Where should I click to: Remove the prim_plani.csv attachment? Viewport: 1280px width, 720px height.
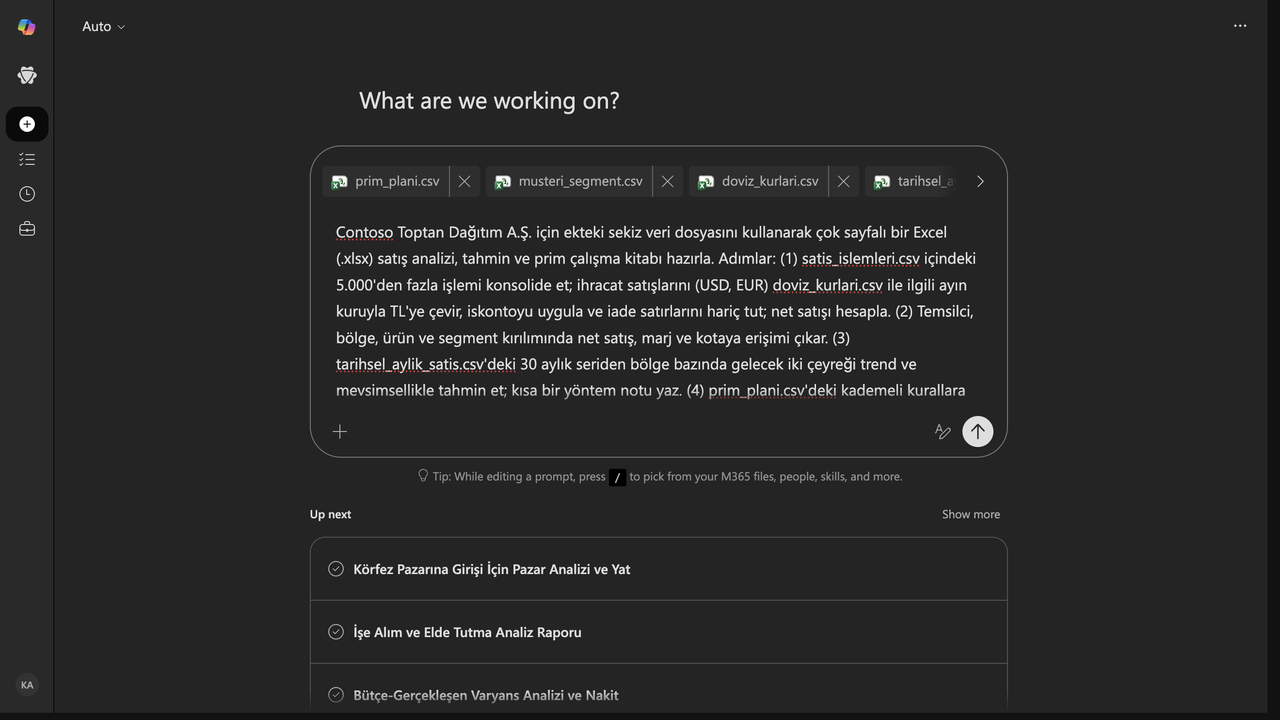coord(464,181)
